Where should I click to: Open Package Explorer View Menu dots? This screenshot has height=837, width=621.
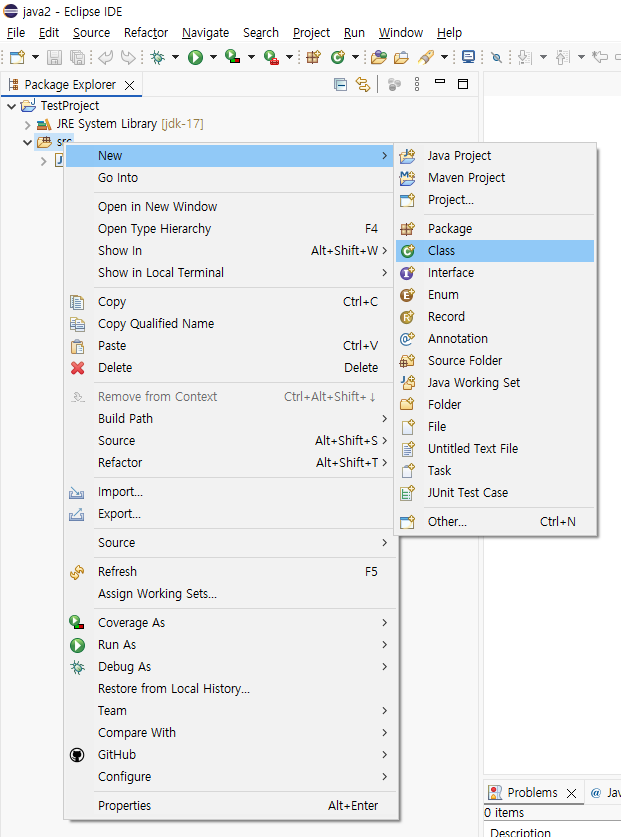click(417, 84)
